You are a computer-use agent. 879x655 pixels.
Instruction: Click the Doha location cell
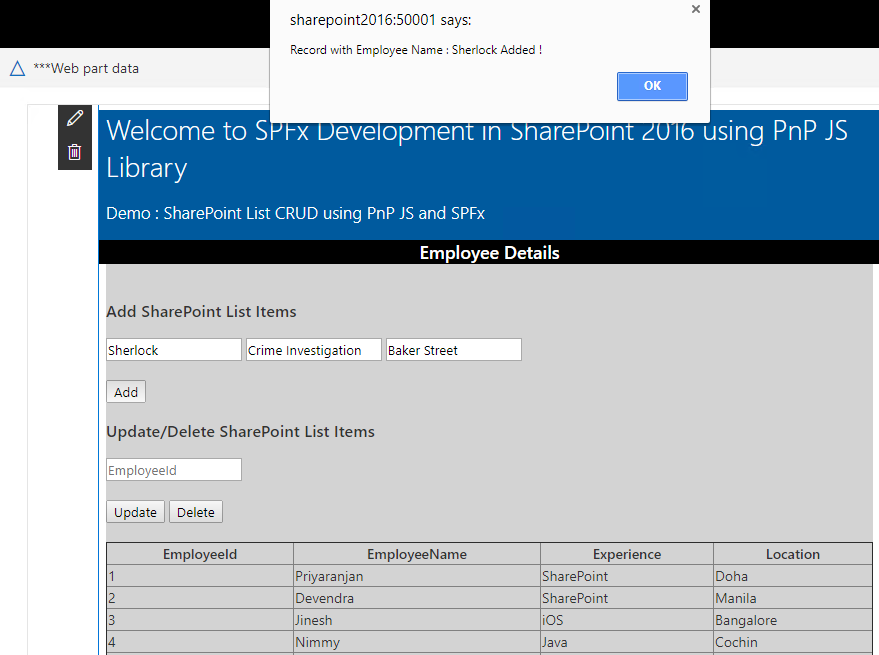pos(793,576)
